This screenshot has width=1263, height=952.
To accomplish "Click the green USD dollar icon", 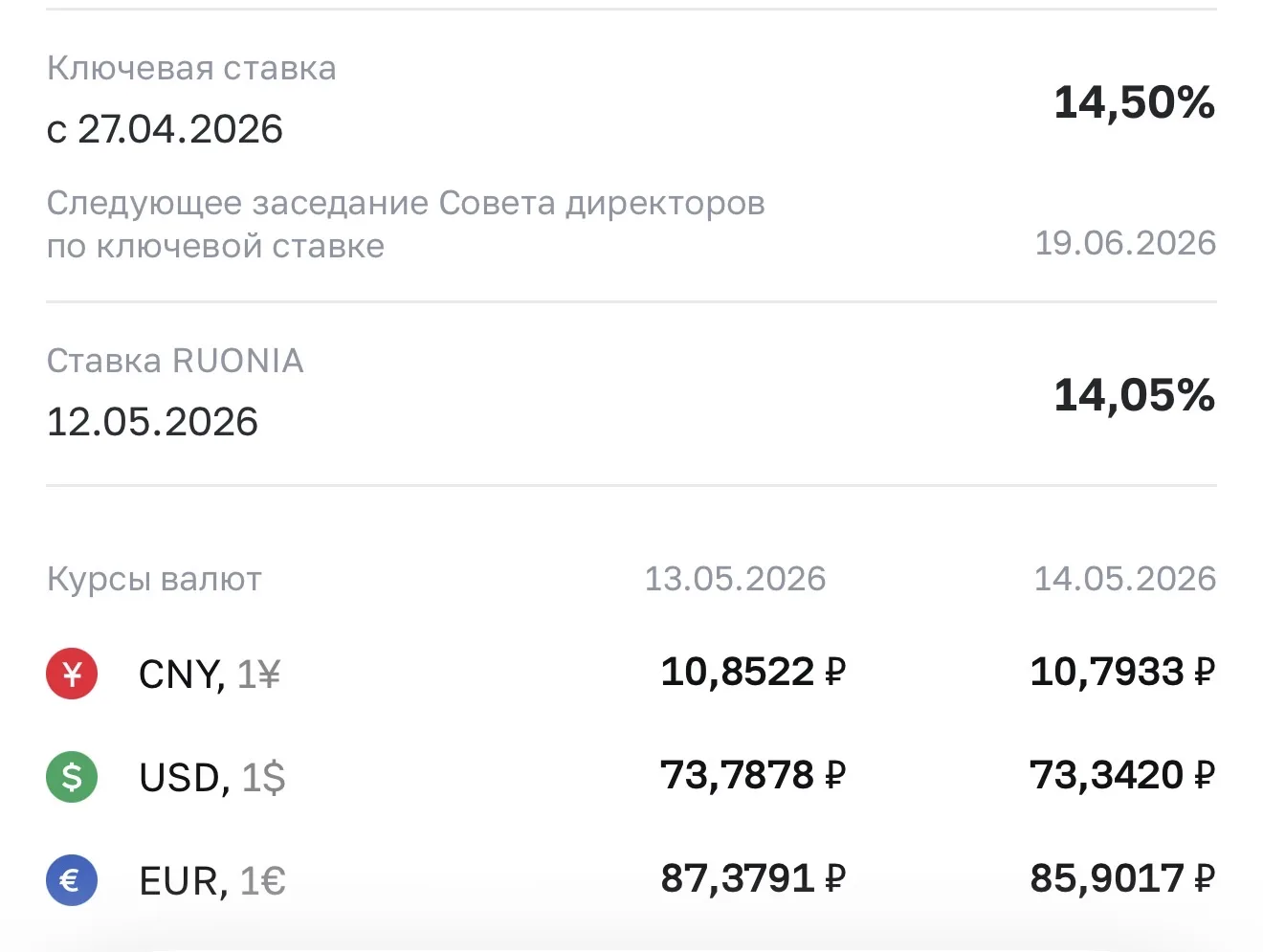I will point(72,777).
